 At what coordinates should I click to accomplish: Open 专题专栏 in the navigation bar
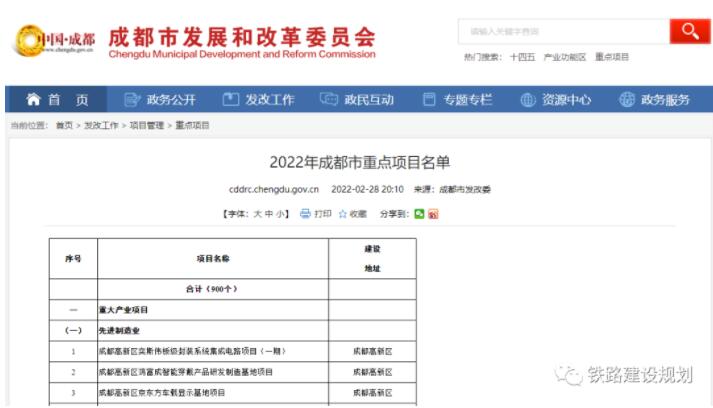tap(457, 100)
